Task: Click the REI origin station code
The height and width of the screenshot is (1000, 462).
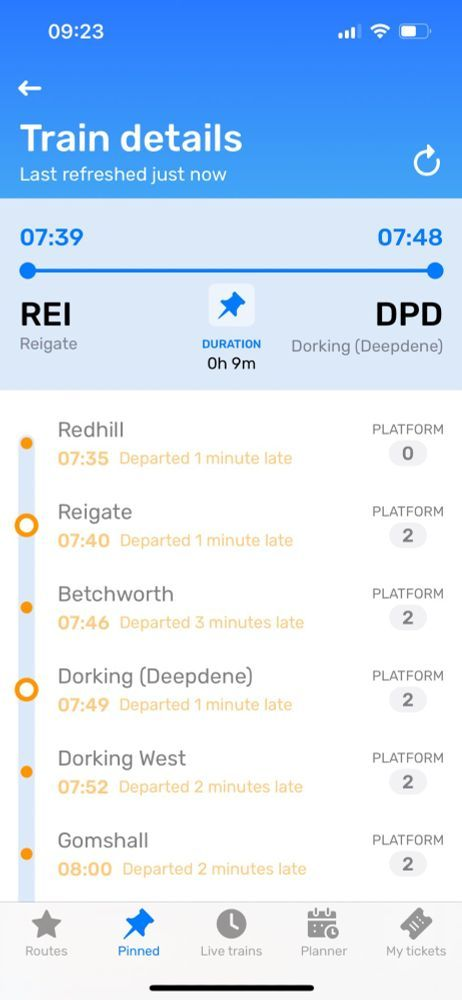Action: coord(45,314)
